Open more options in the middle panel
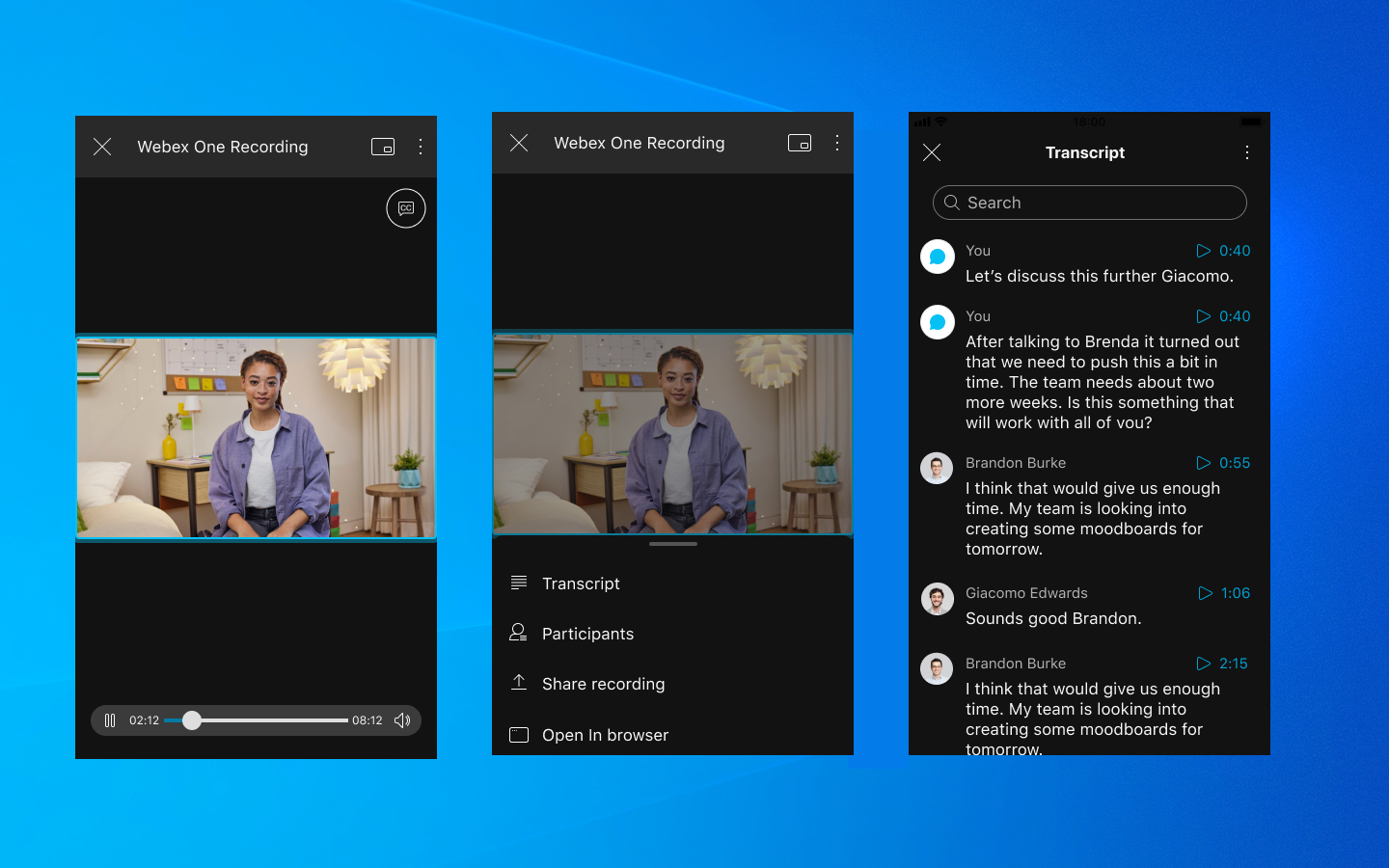The height and width of the screenshot is (868, 1389). 837,143
